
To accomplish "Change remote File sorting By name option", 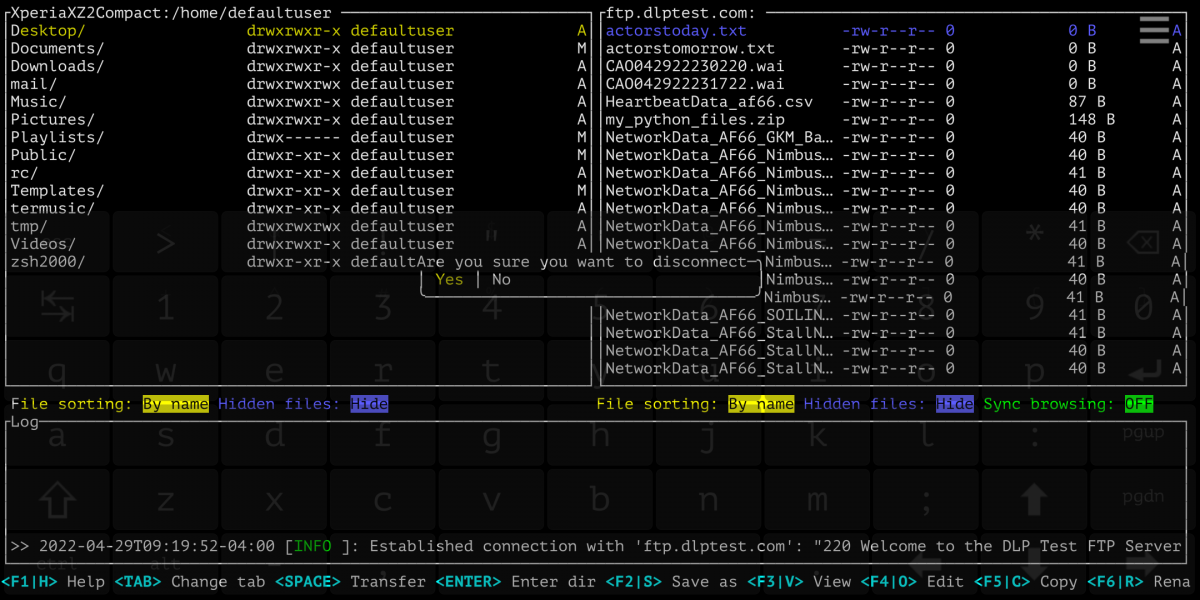I will pos(761,404).
